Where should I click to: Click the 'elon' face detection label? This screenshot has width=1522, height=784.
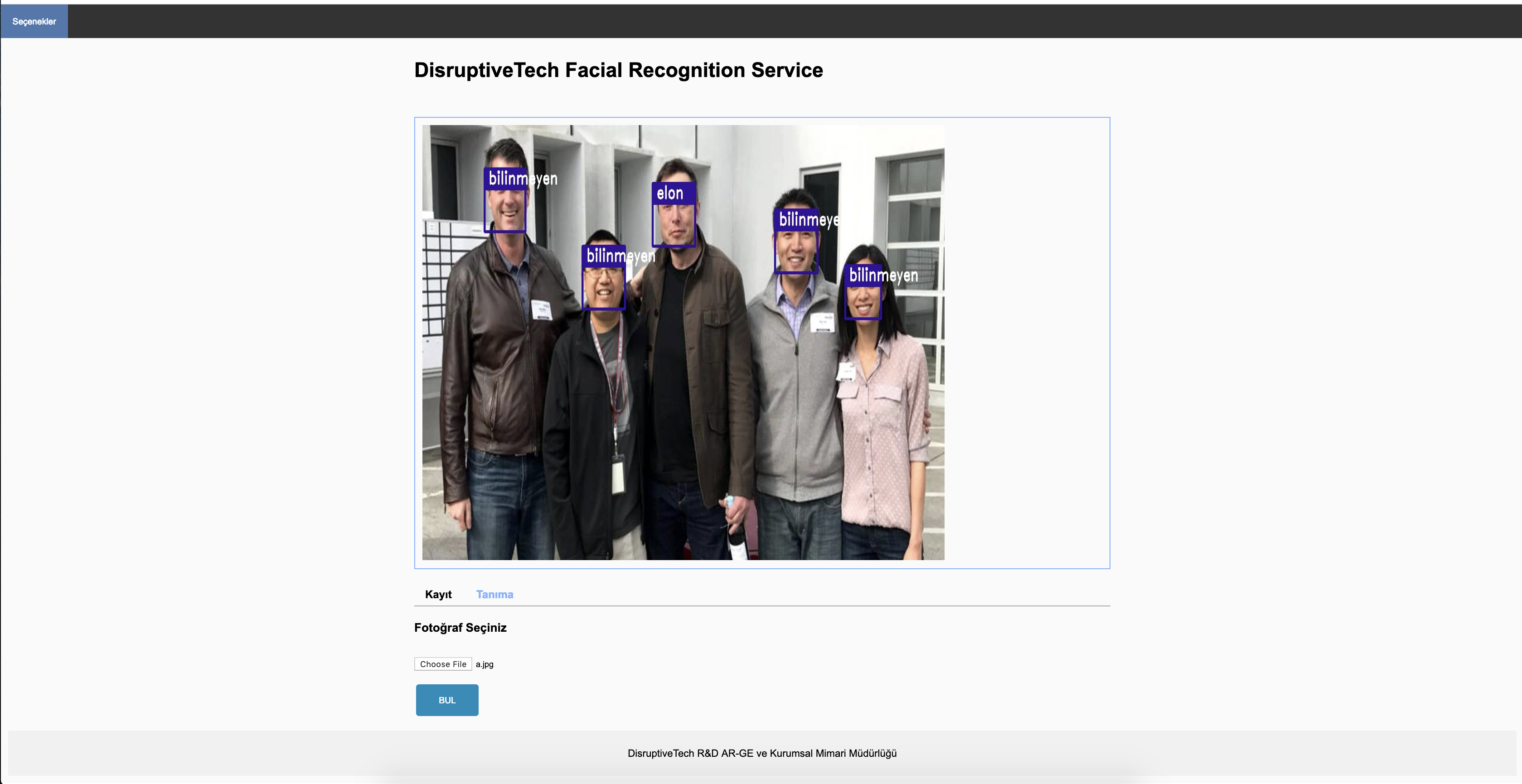pos(671,193)
